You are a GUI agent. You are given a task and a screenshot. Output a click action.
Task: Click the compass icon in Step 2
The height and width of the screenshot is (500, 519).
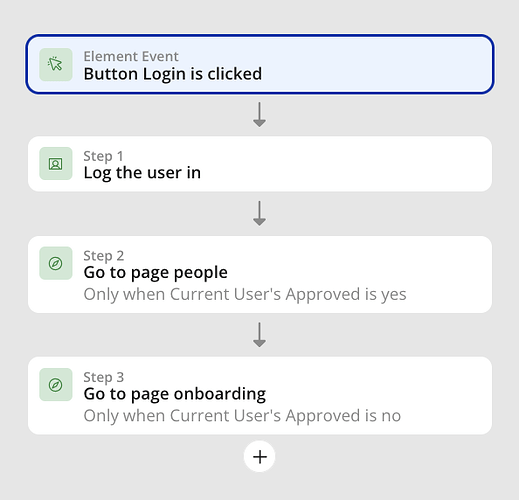click(x=56, y=263)
